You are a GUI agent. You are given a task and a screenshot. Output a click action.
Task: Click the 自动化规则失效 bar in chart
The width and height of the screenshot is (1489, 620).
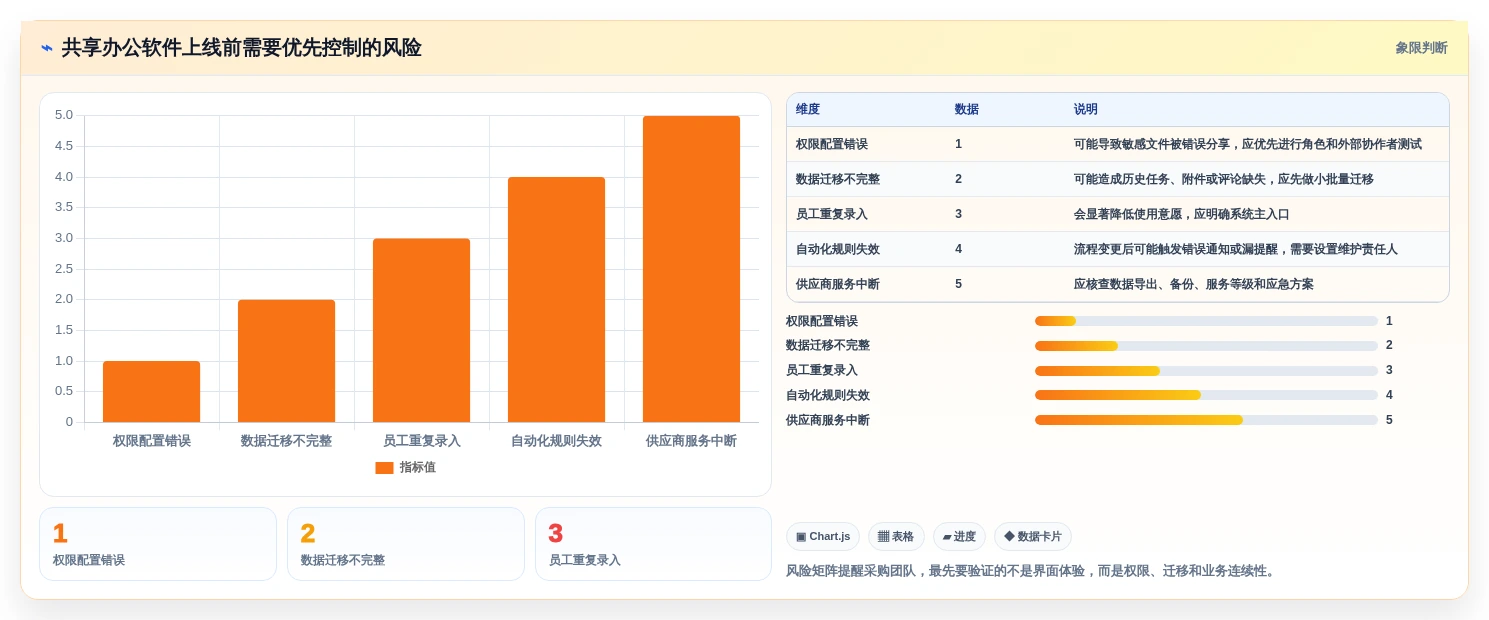(x=556, y=300)
